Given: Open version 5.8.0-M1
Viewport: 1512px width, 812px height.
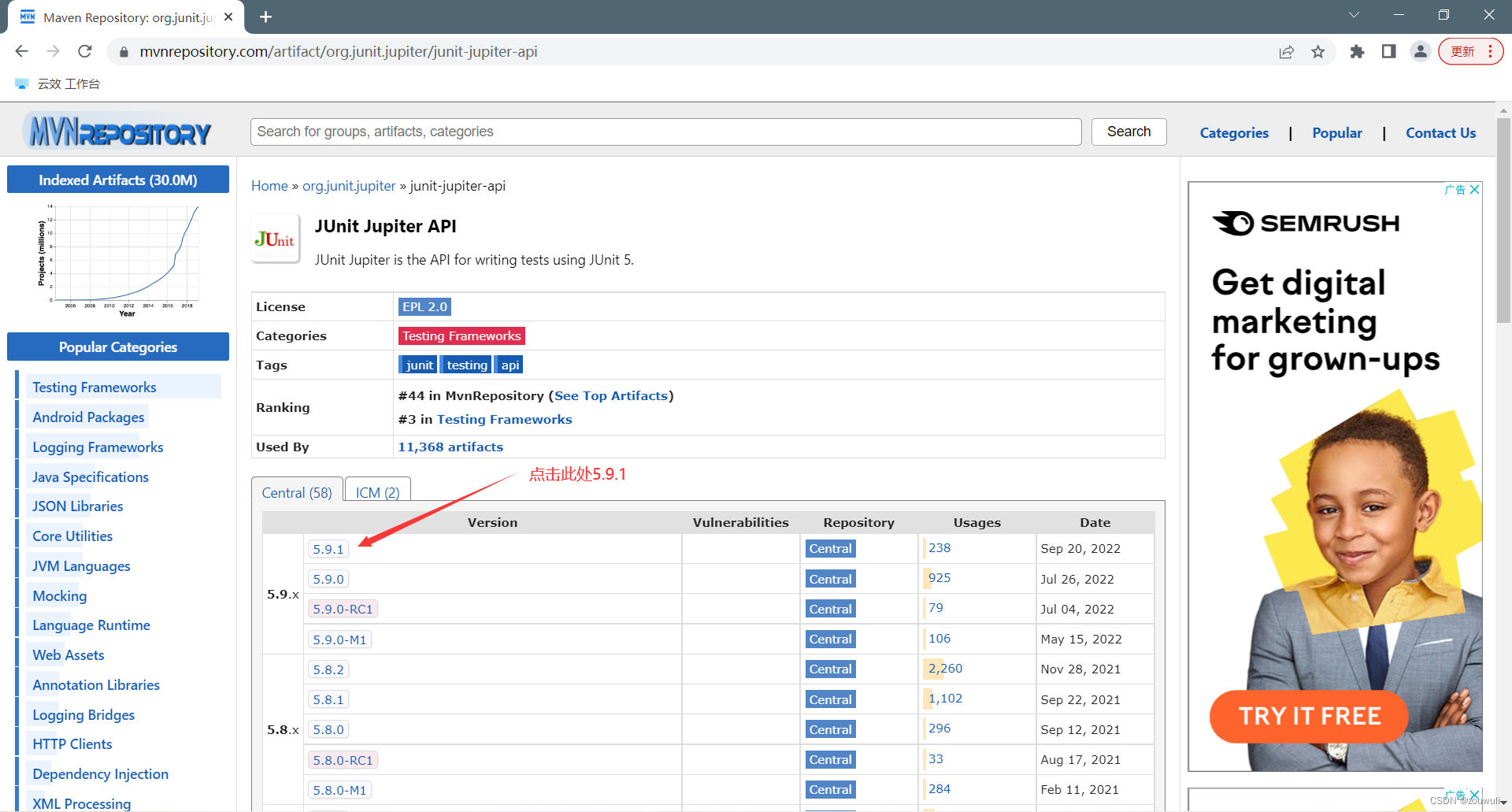Looking at the screenshot, I should 339,790.
